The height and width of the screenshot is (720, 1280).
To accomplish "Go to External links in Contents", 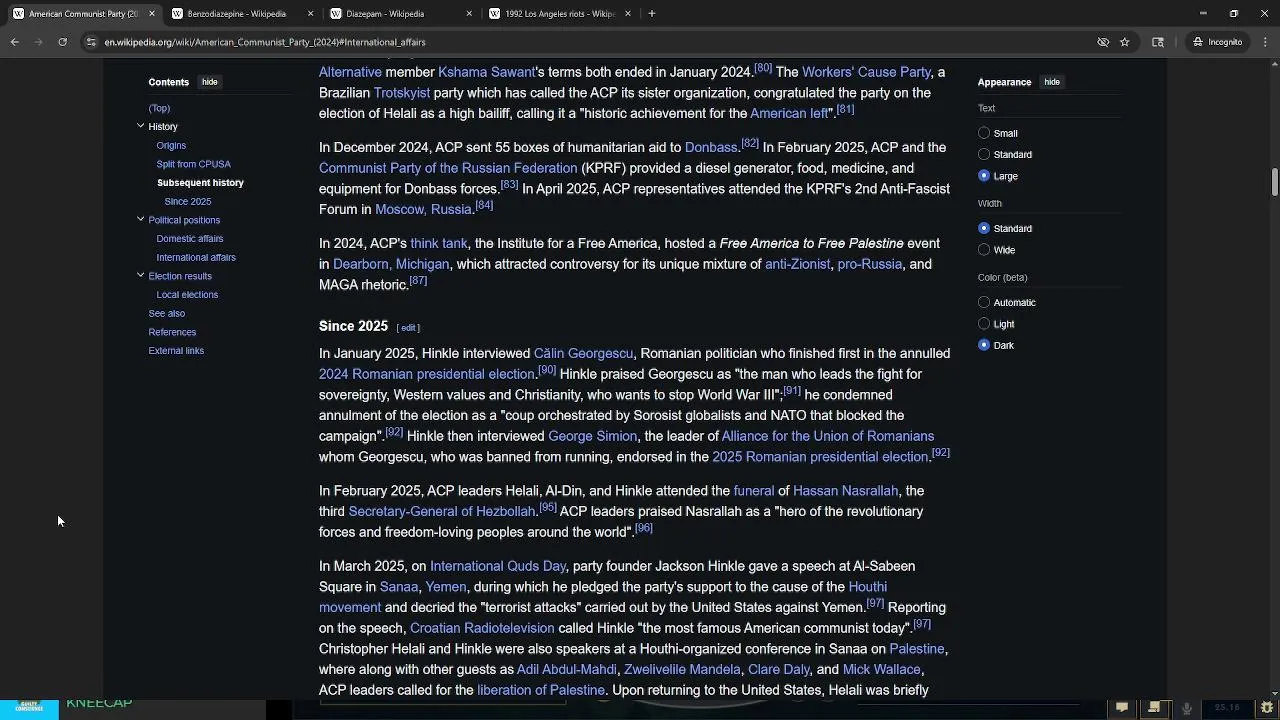I will (176, 351).
